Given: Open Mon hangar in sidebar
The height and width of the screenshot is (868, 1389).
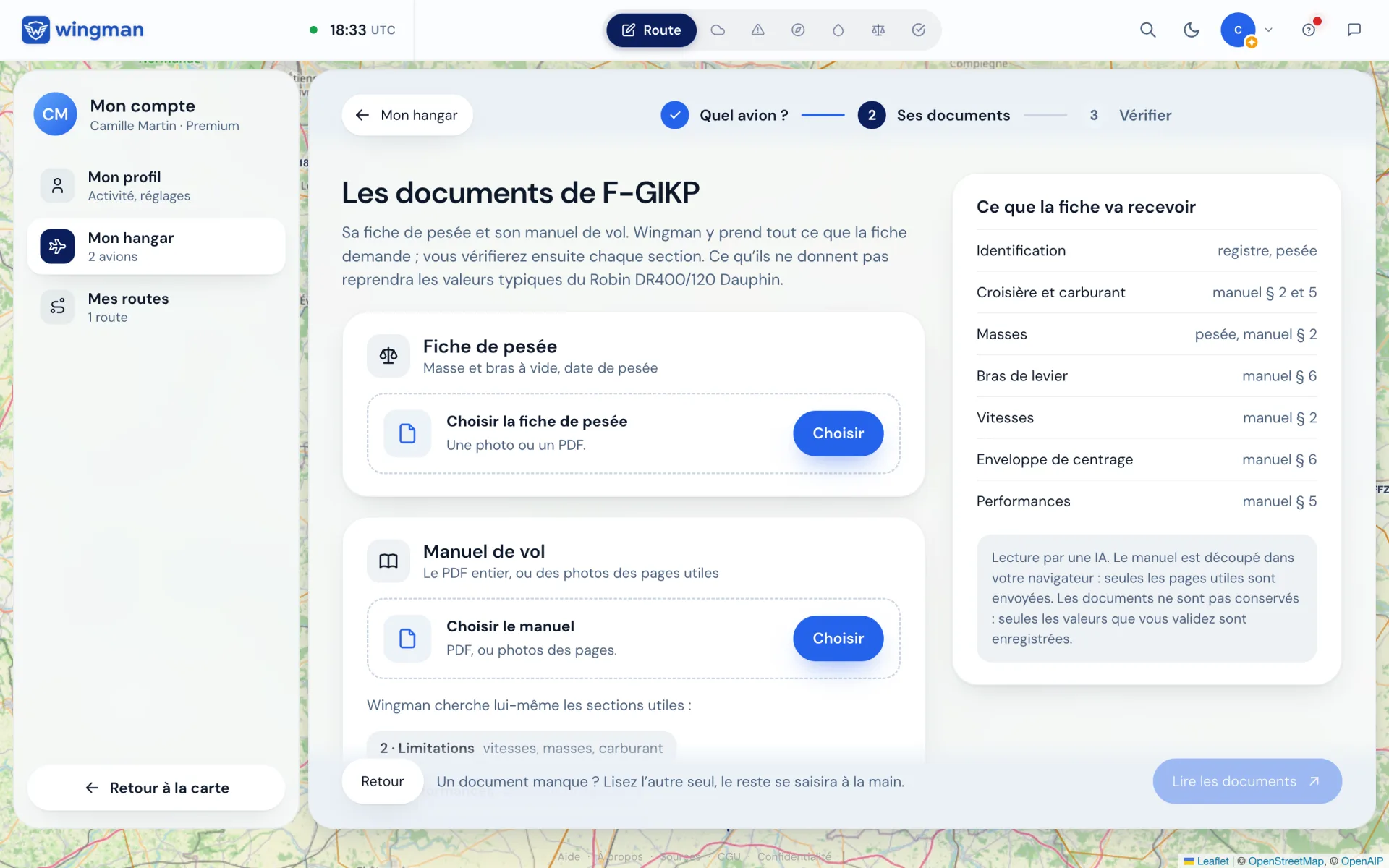Looking at the screenshot, I should pyautogui.click(x=156, y=247).
